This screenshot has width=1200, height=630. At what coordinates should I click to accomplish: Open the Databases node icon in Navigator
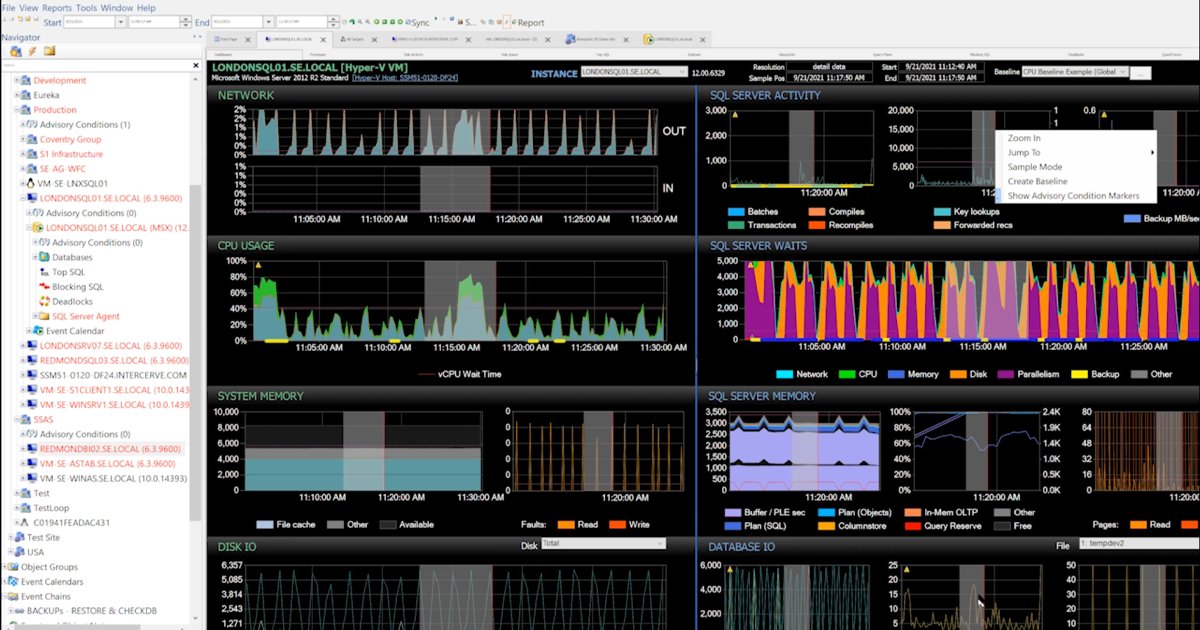pos(44,257)
